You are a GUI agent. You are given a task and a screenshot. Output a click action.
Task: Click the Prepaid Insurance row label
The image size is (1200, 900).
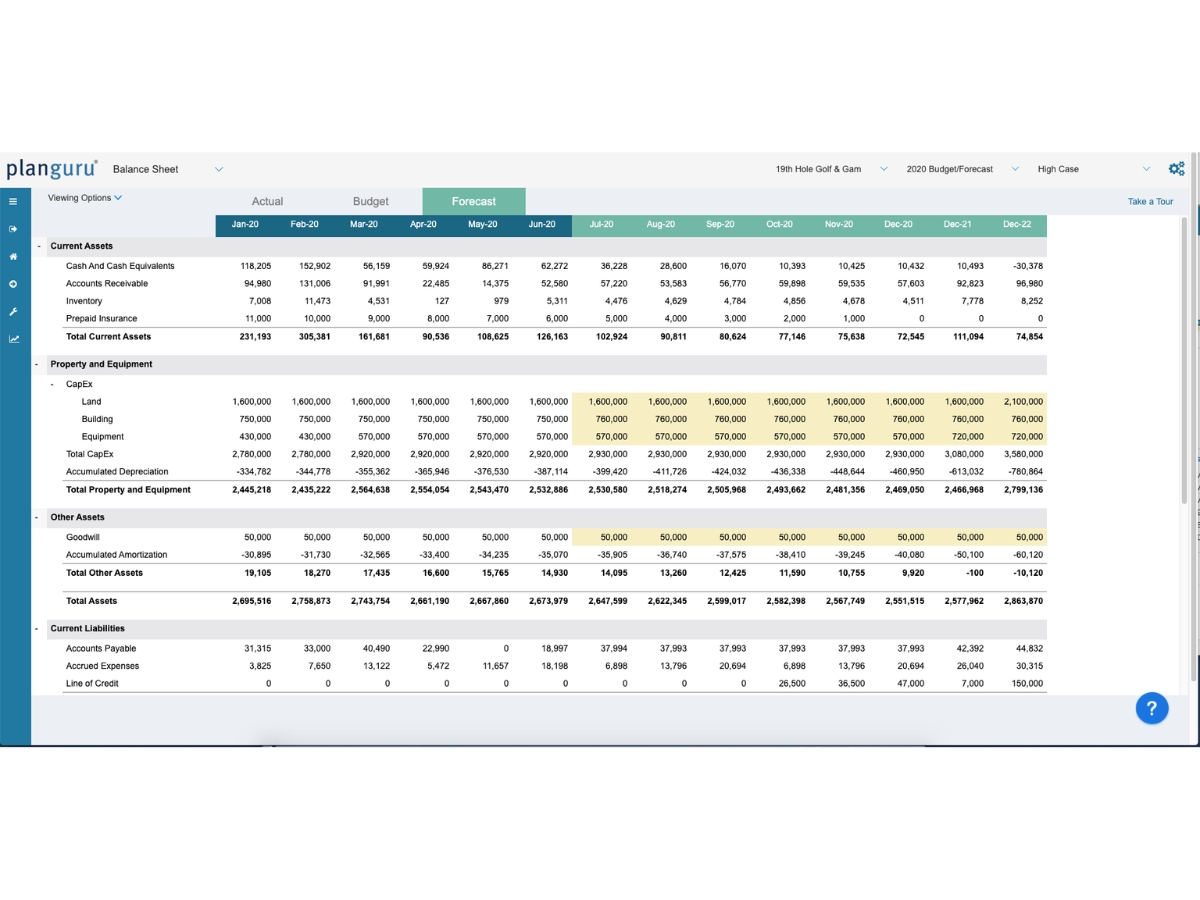pos(102,319)
